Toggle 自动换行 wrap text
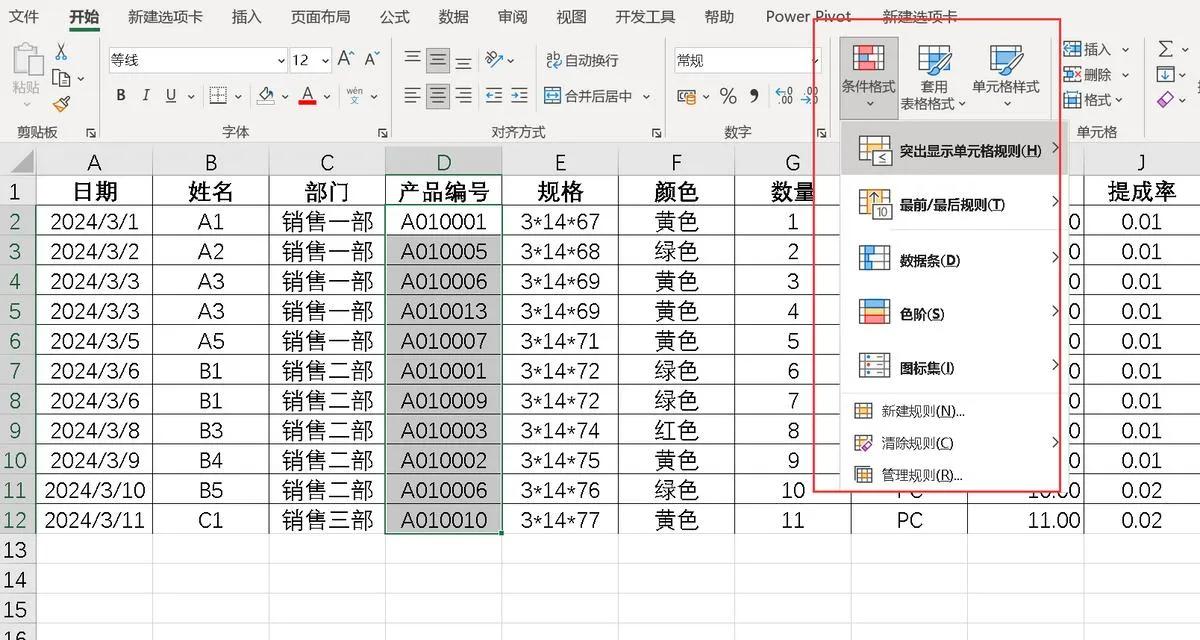 pyautogui.click(x=582, y=60)
